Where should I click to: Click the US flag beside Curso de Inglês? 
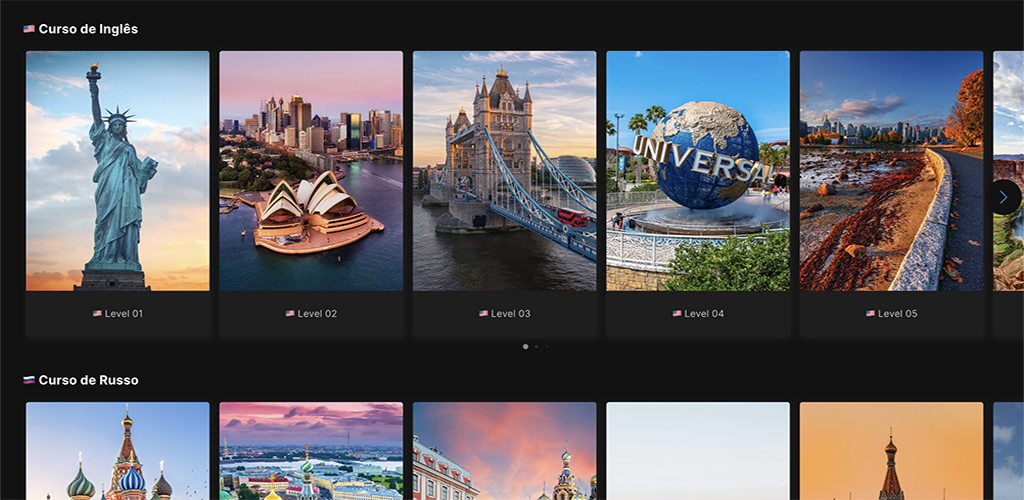[29, 29]
